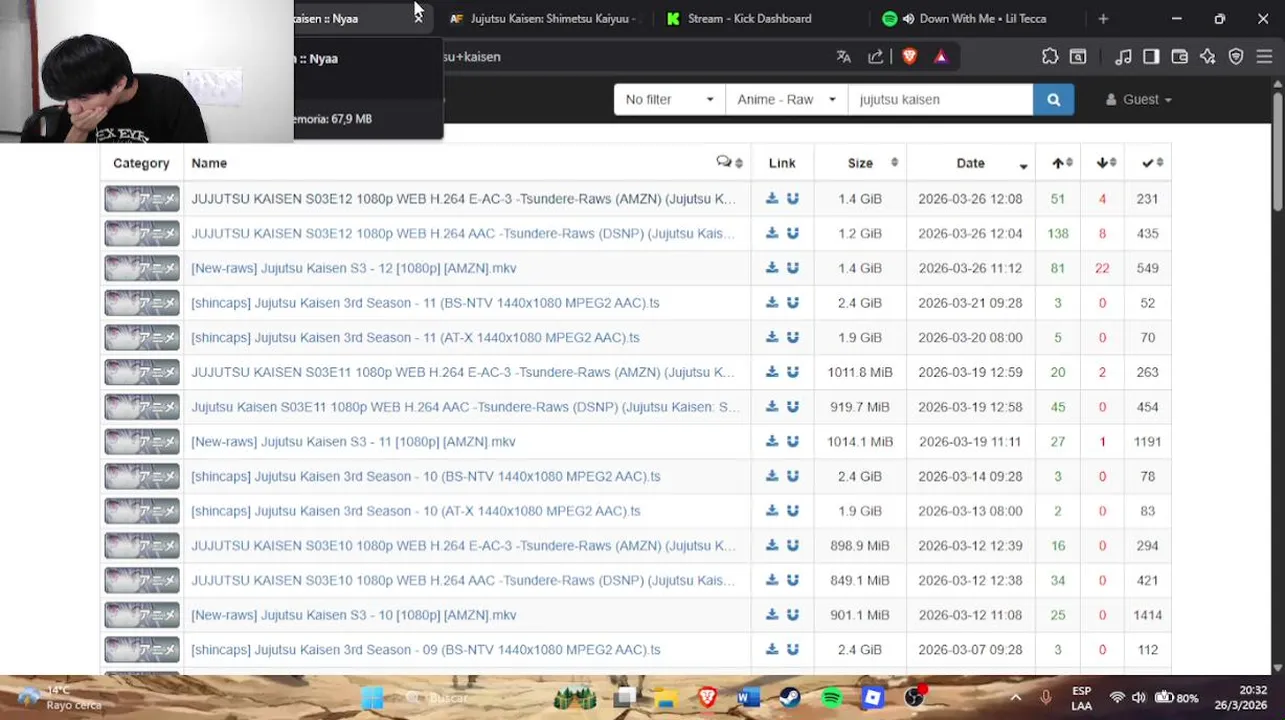This screenshot has width=1285, height=720.
Task: Open File Explorer from the taskbar
Action: pos(665,697)
